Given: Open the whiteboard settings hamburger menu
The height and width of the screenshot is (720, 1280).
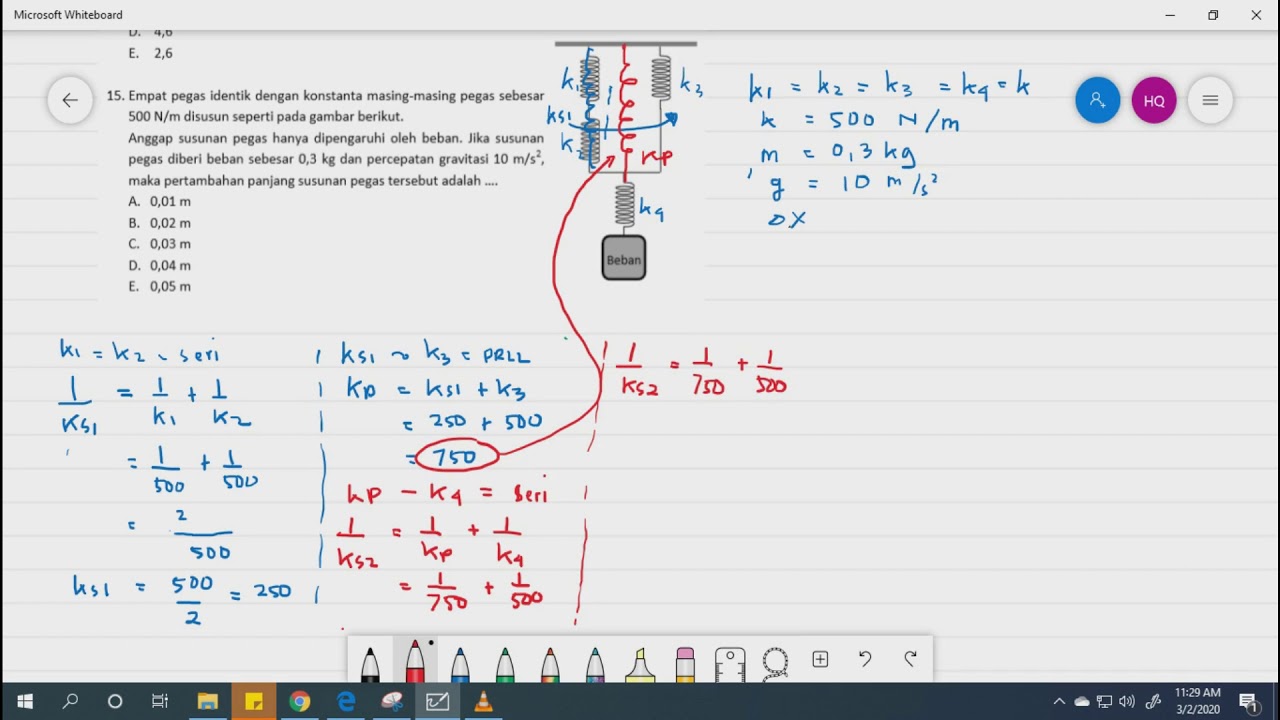Looking at the screenshot, I should [x=1210, y=100].
